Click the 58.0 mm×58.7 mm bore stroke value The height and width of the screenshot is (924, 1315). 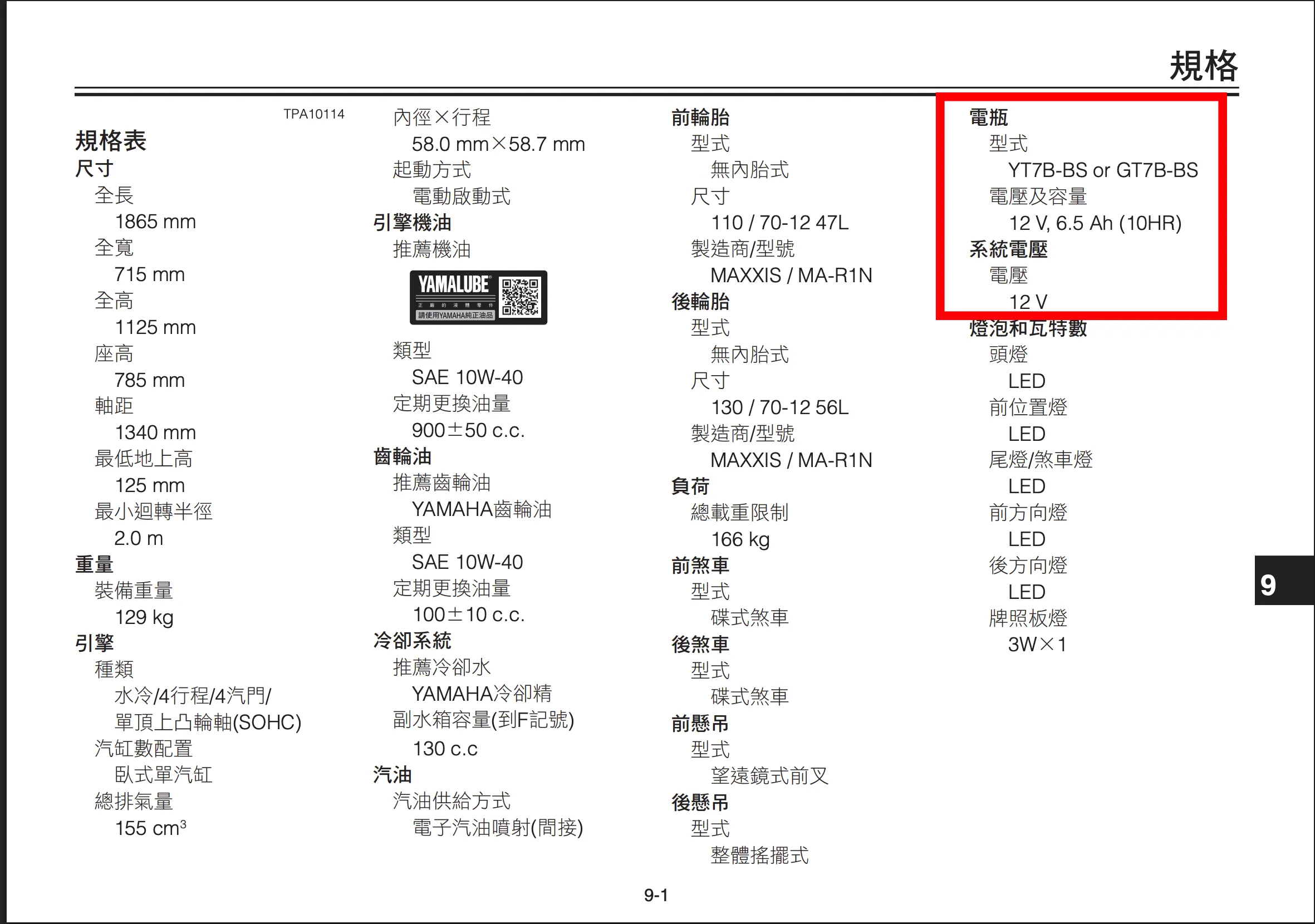click(x=498, y=144)
